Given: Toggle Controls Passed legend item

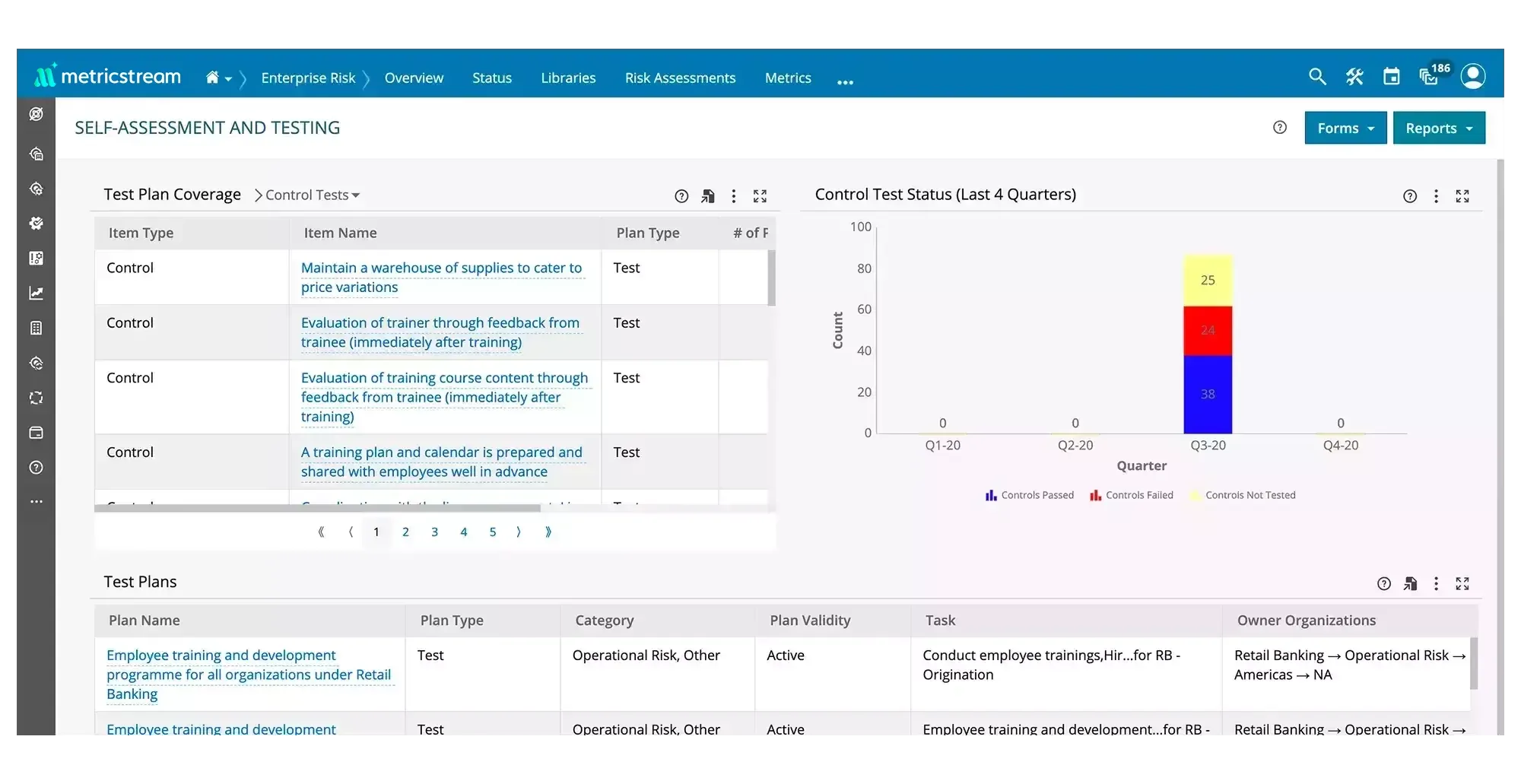Looking at the screenshot, I should 1029,495.
